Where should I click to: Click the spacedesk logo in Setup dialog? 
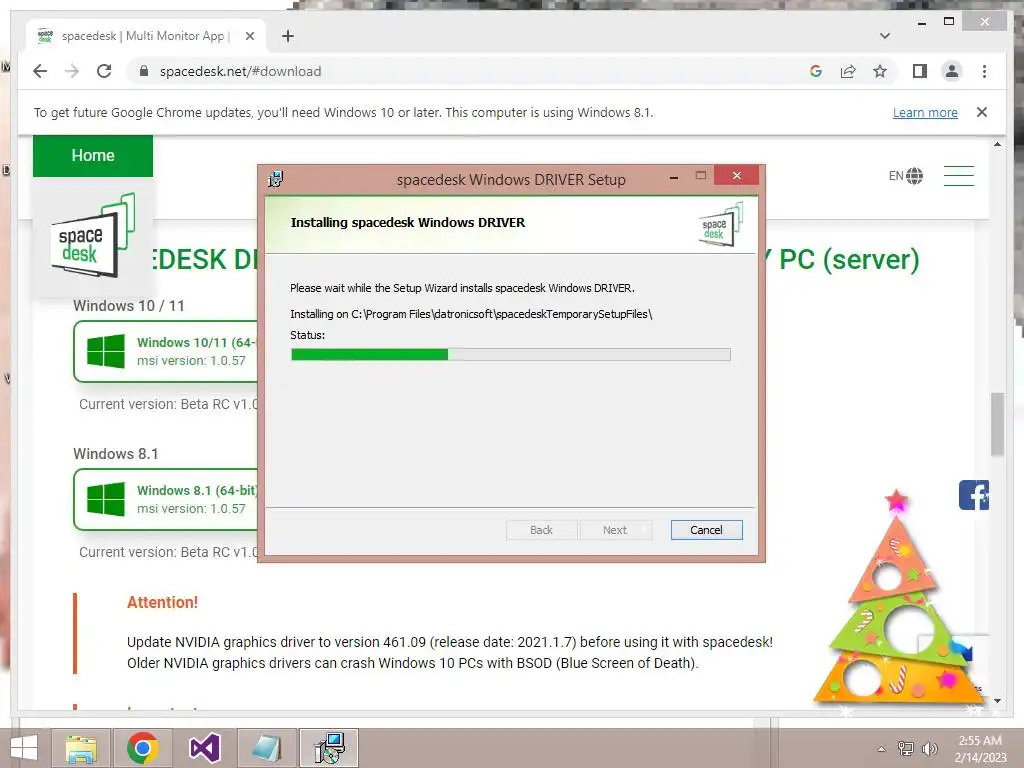(x=721, y=225)
